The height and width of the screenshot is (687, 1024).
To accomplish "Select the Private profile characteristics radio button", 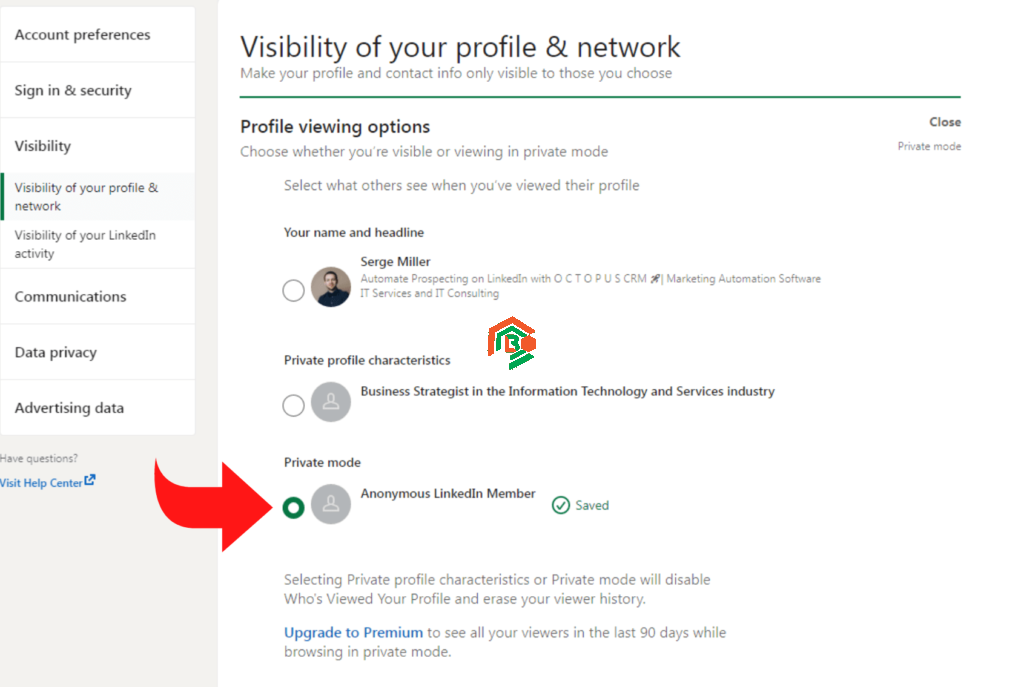I will tap(293, 405).
